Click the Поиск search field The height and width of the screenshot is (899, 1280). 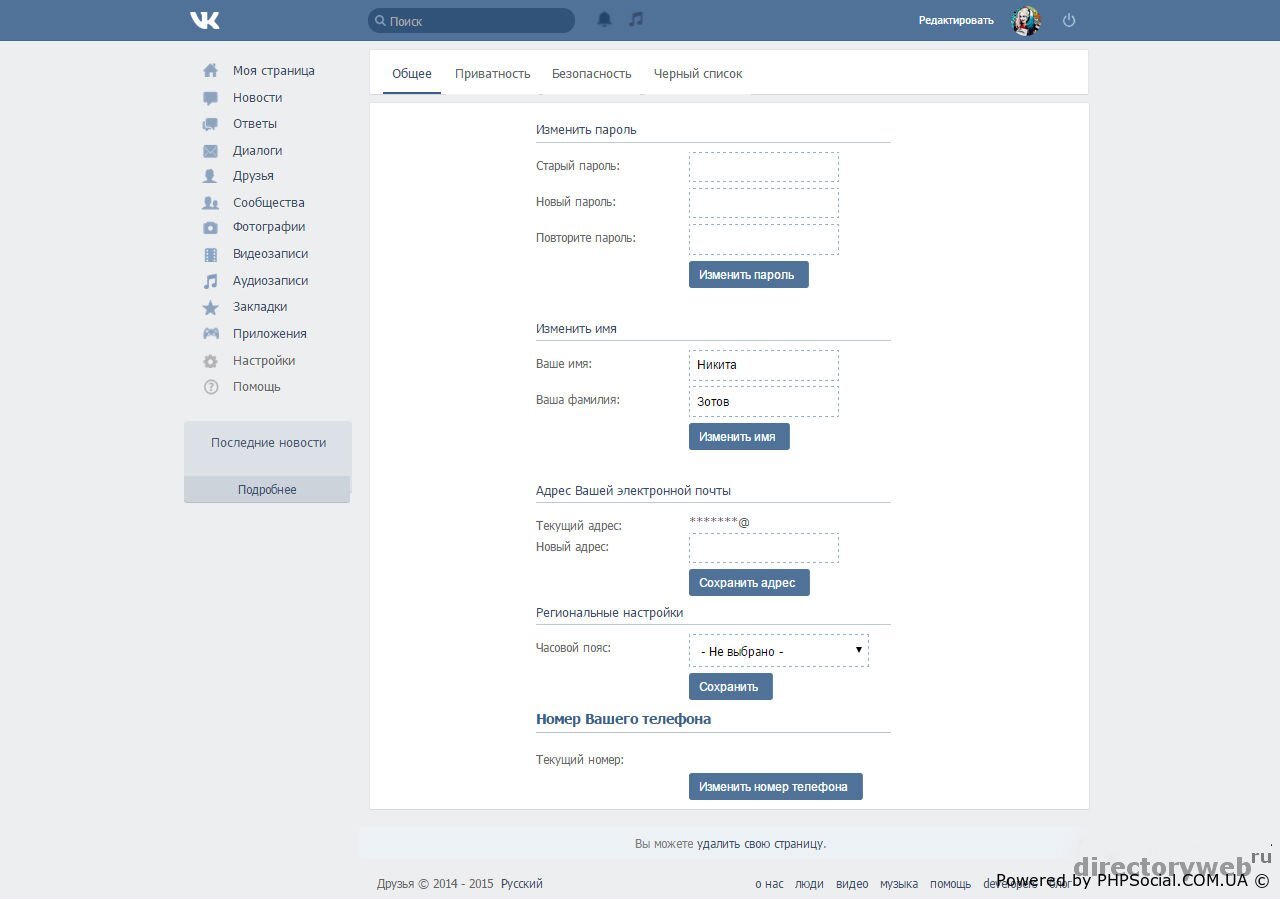(x=472, y=21)
